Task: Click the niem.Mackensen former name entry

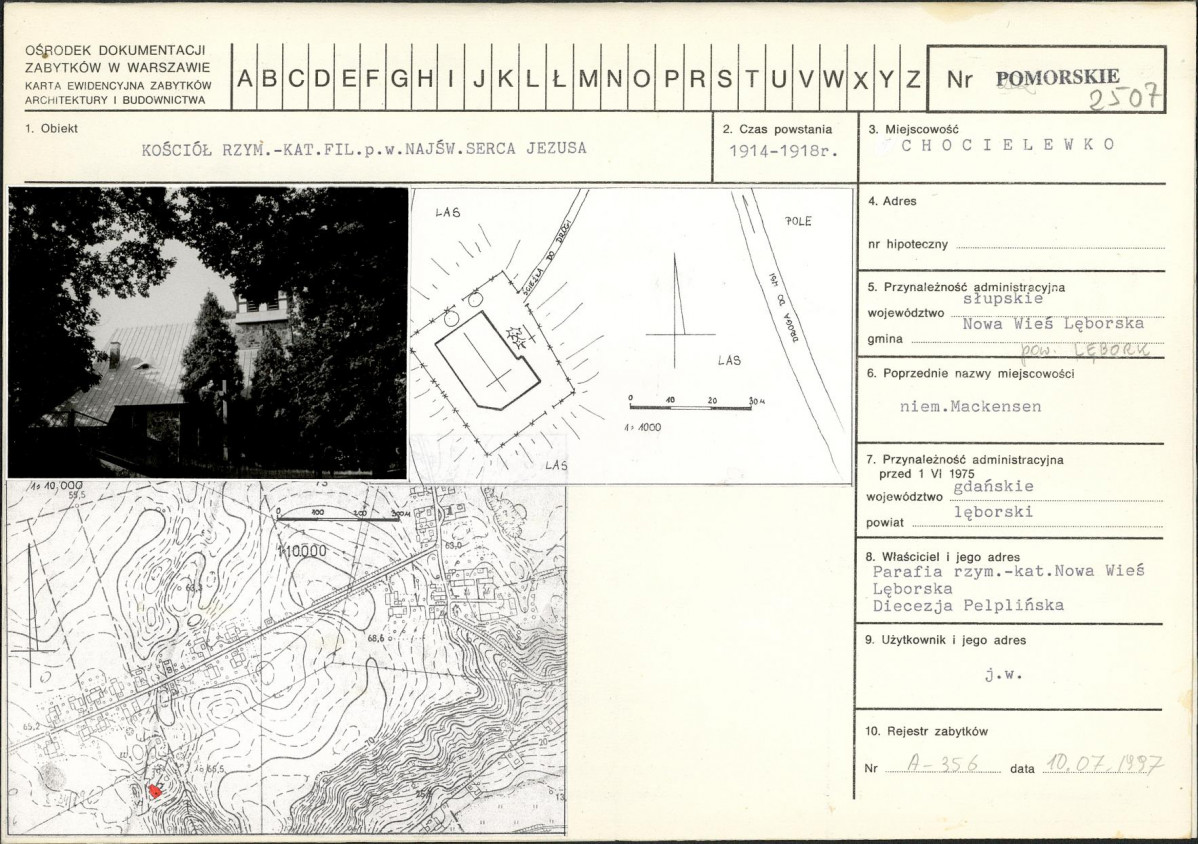Action: [970, 406]
